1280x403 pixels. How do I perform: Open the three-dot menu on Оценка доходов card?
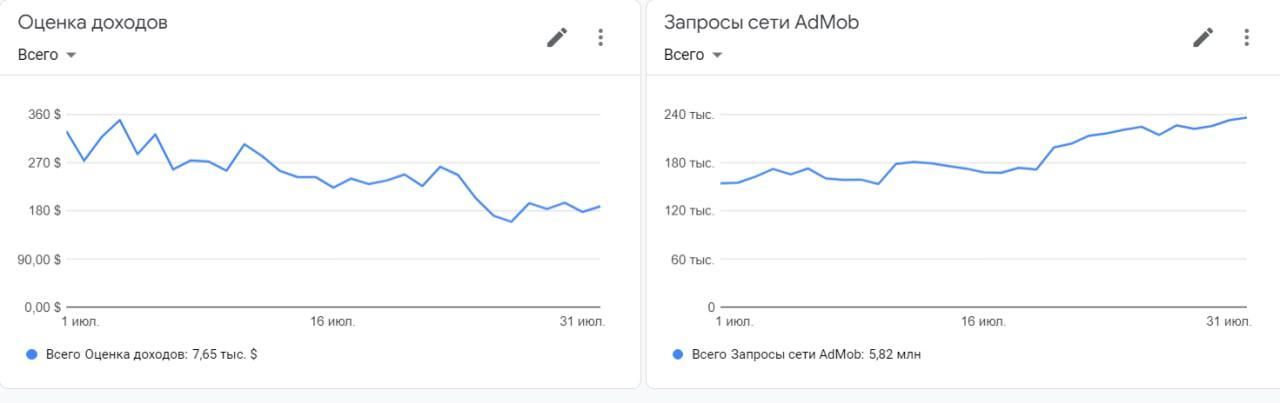[600, 38]
